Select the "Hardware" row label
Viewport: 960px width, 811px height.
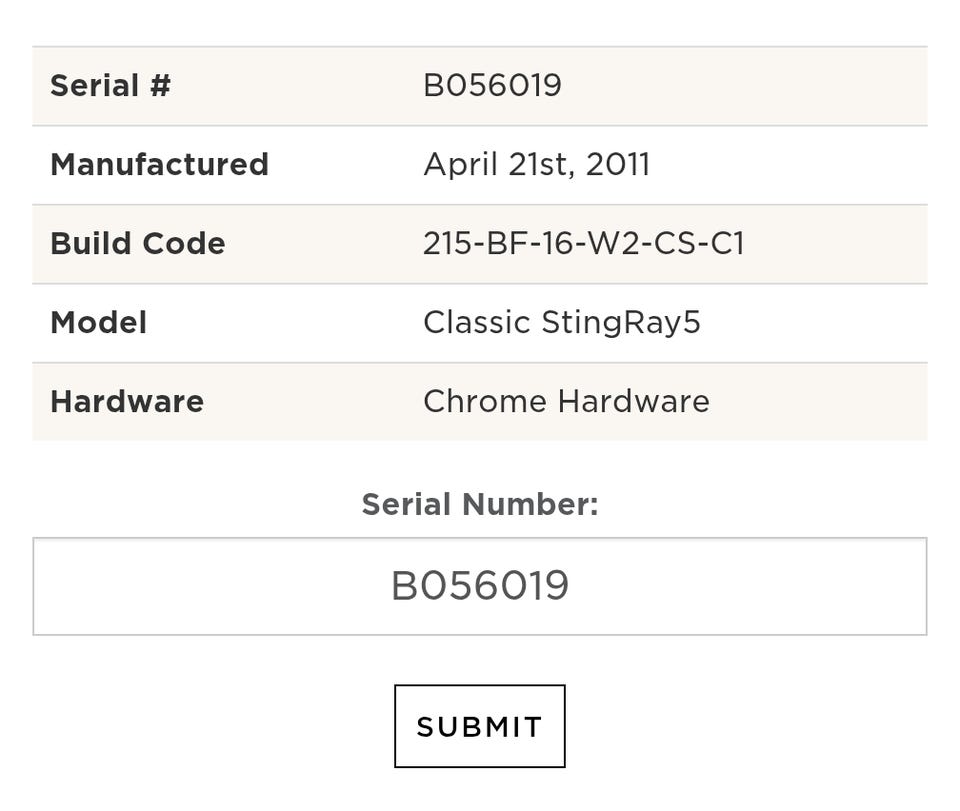tap(127, 402)
